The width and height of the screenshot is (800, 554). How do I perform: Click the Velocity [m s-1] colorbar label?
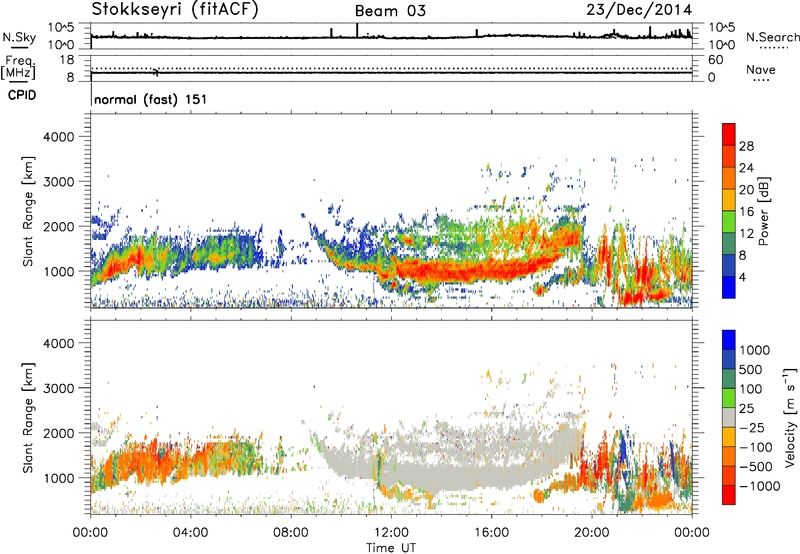click(790, 417)
